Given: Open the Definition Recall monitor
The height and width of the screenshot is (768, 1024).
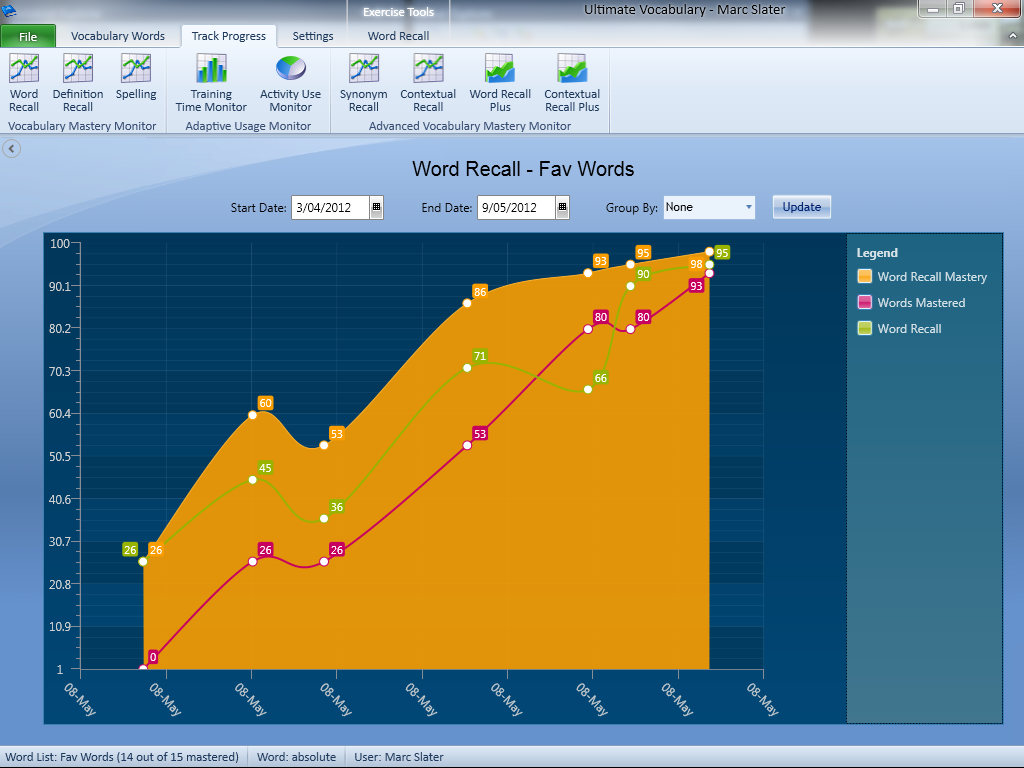Looking at the screenshot, I should (78, 82).
